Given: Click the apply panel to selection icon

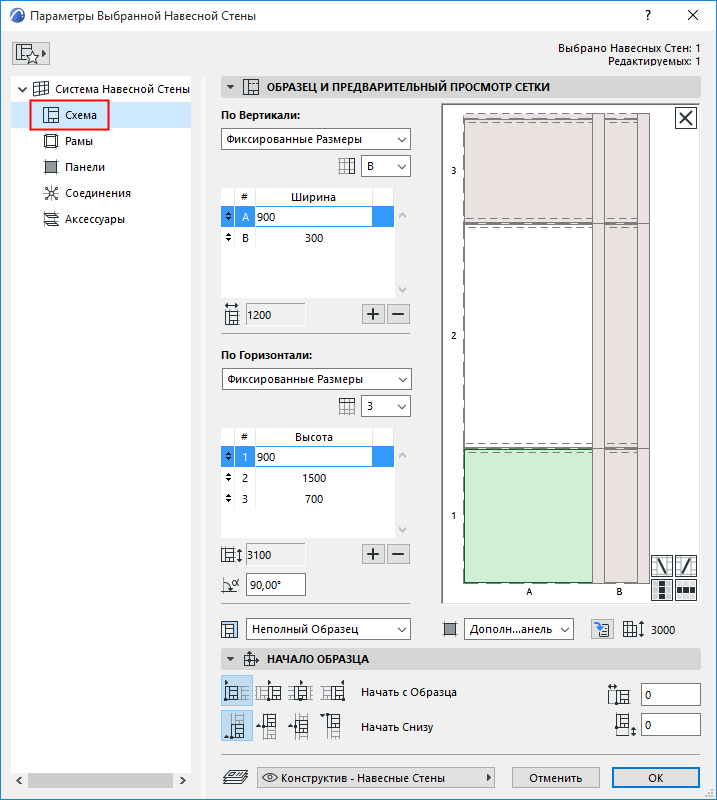Looking at the screenshot, I should click(602, 630).
